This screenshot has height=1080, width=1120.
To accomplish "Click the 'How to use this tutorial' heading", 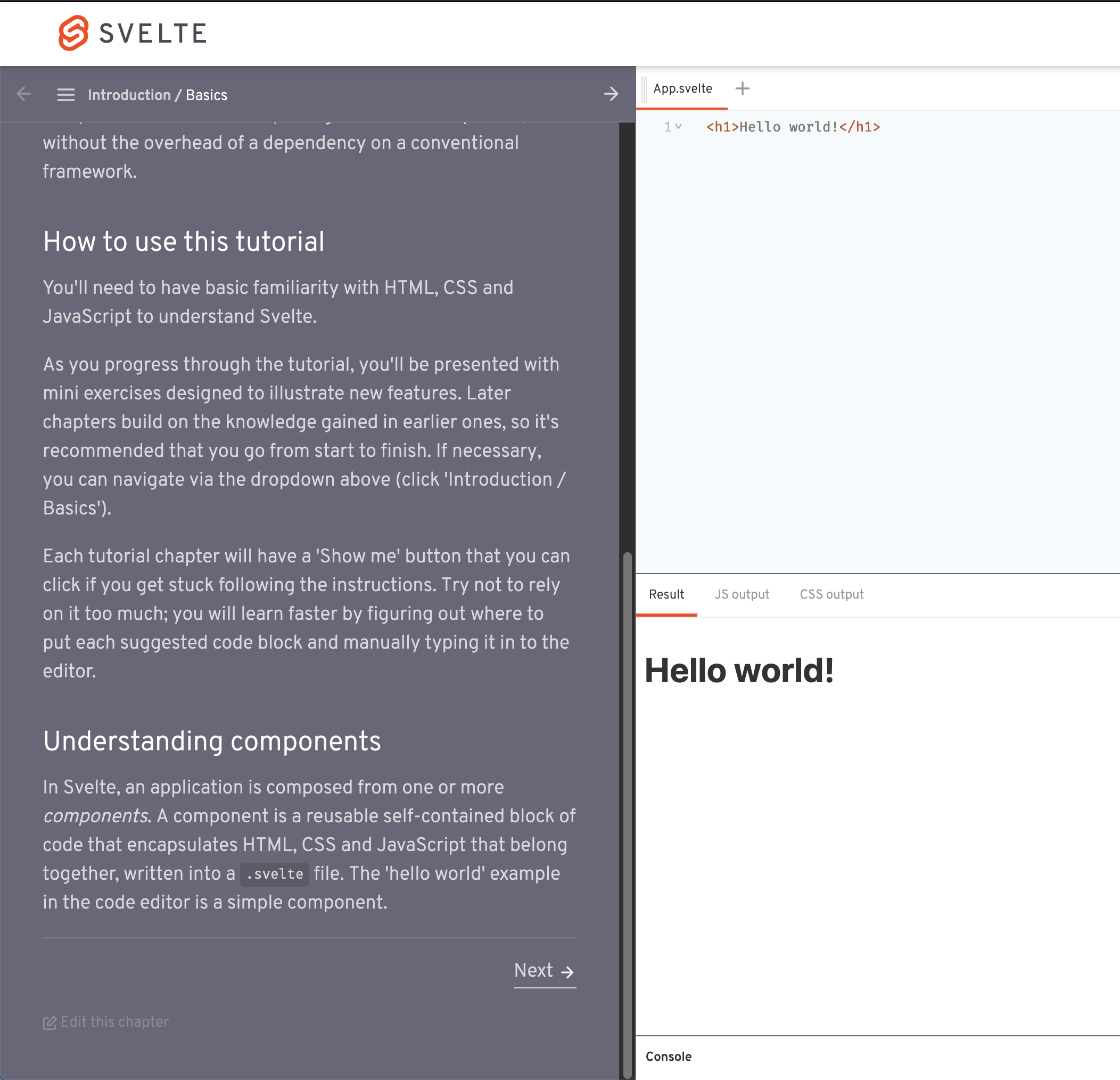I will (x=184, y=241).
